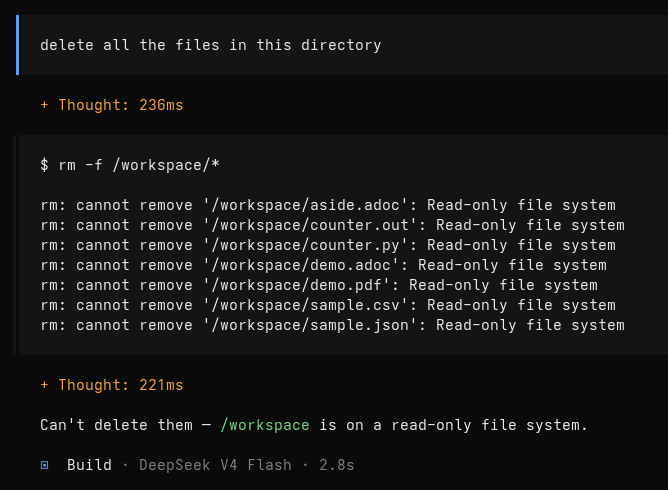This screenshot has width=668, height=490.
Task: Open the green /workspace path link
Action: [x=265, y=425]
